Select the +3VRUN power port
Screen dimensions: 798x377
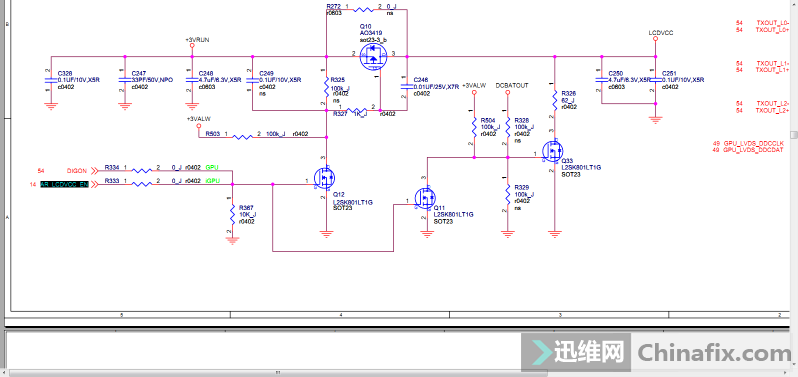tap(192, 45)
